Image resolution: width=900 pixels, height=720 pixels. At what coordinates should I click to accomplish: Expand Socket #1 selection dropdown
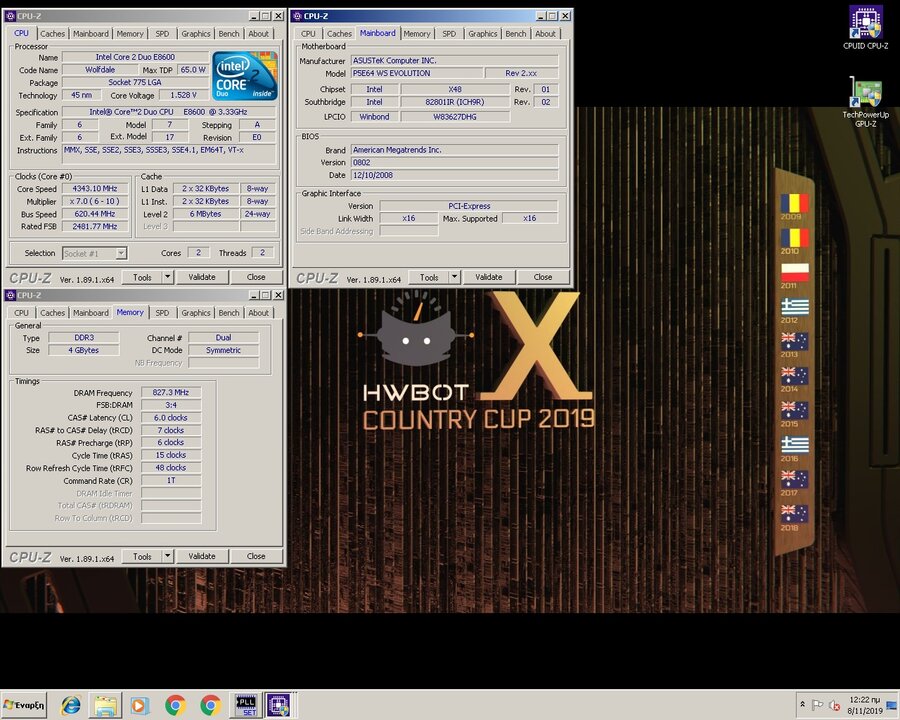[x=121, y=253]
